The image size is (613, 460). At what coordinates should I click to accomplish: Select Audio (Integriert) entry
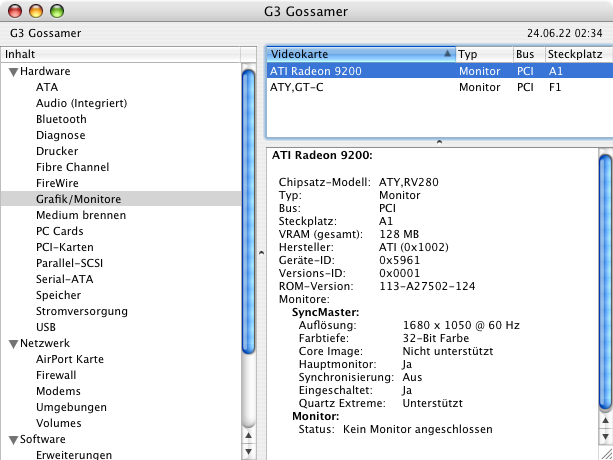coord(82,103)
